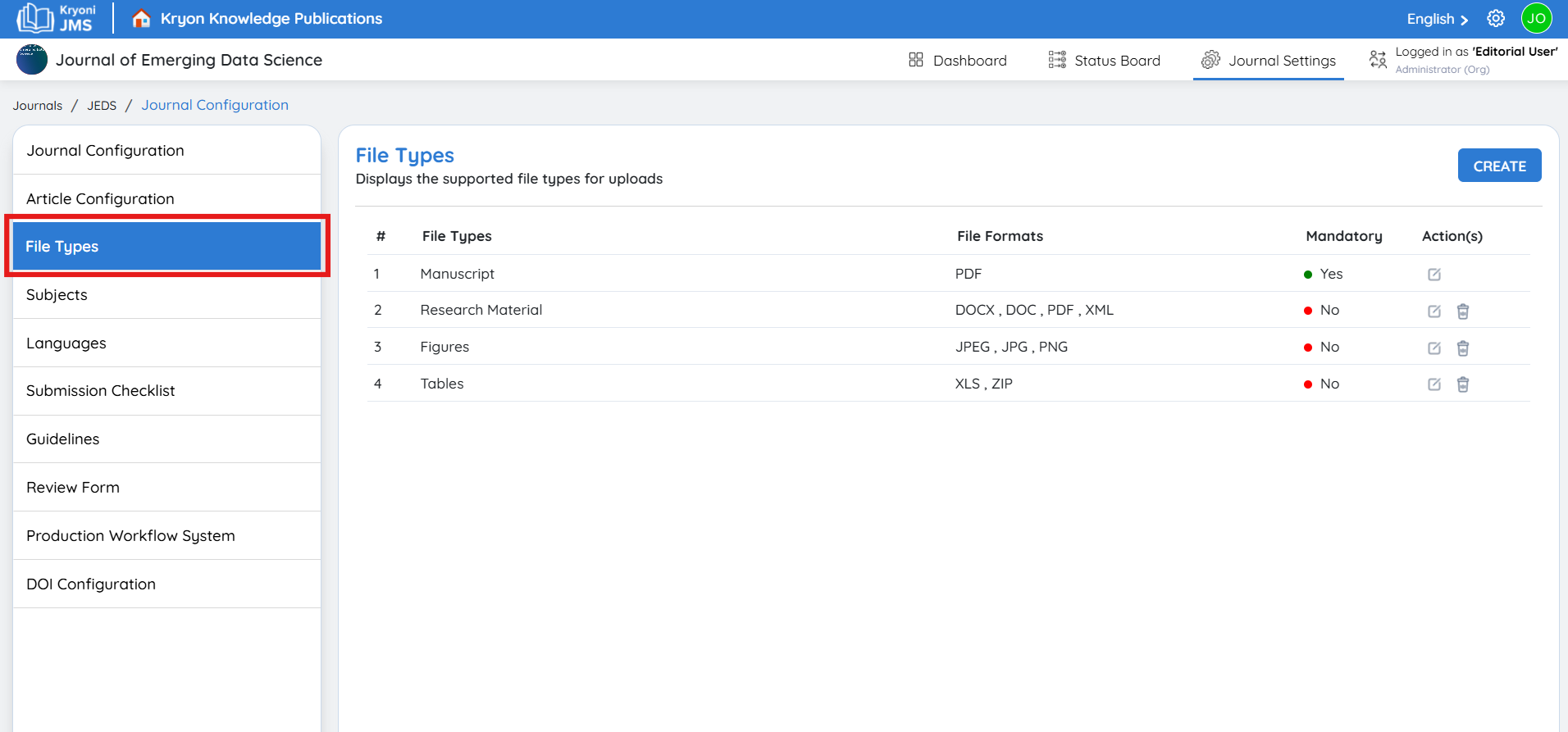Delete the Research Material file type

point(1462,311)
